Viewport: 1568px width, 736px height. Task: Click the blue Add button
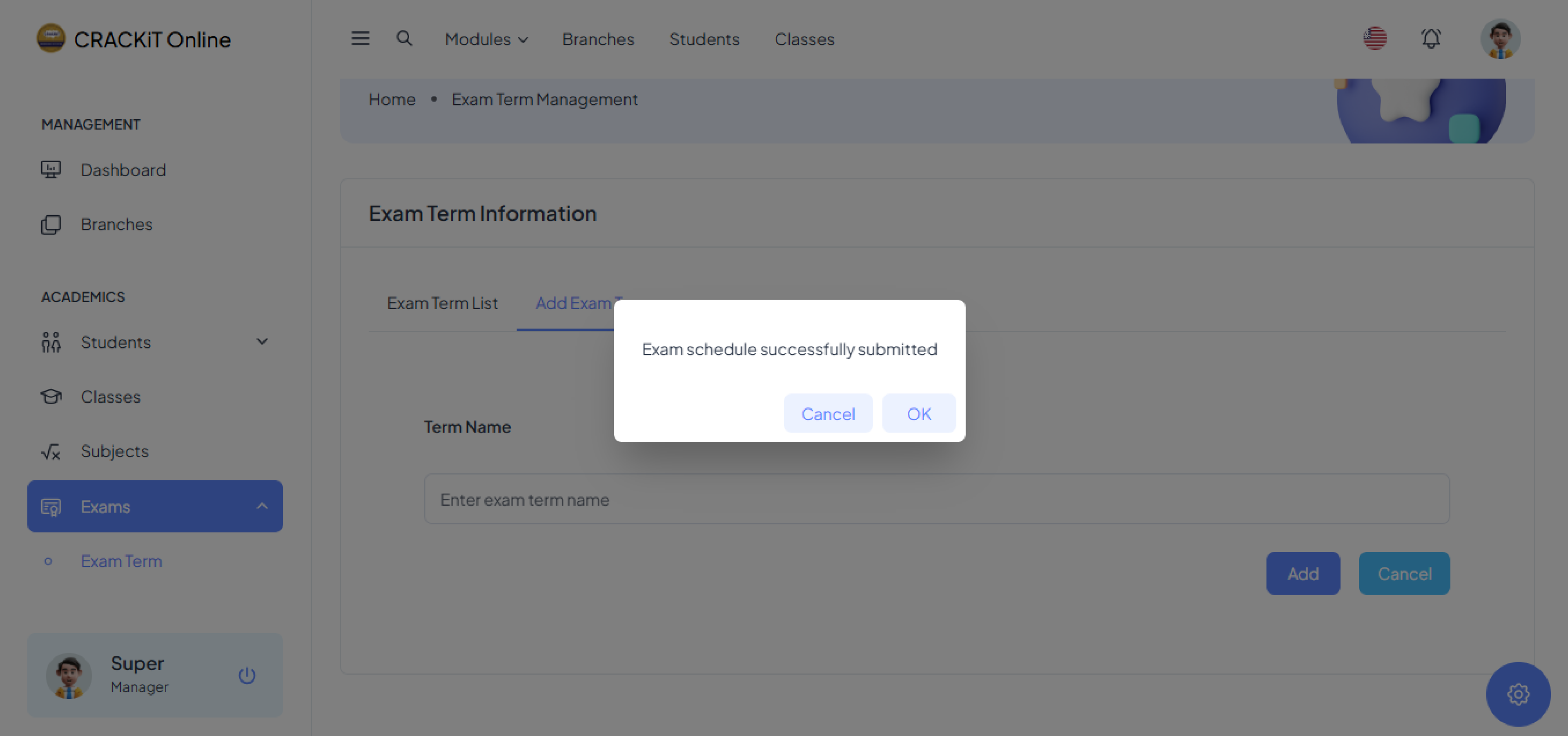coord(1303,573)
